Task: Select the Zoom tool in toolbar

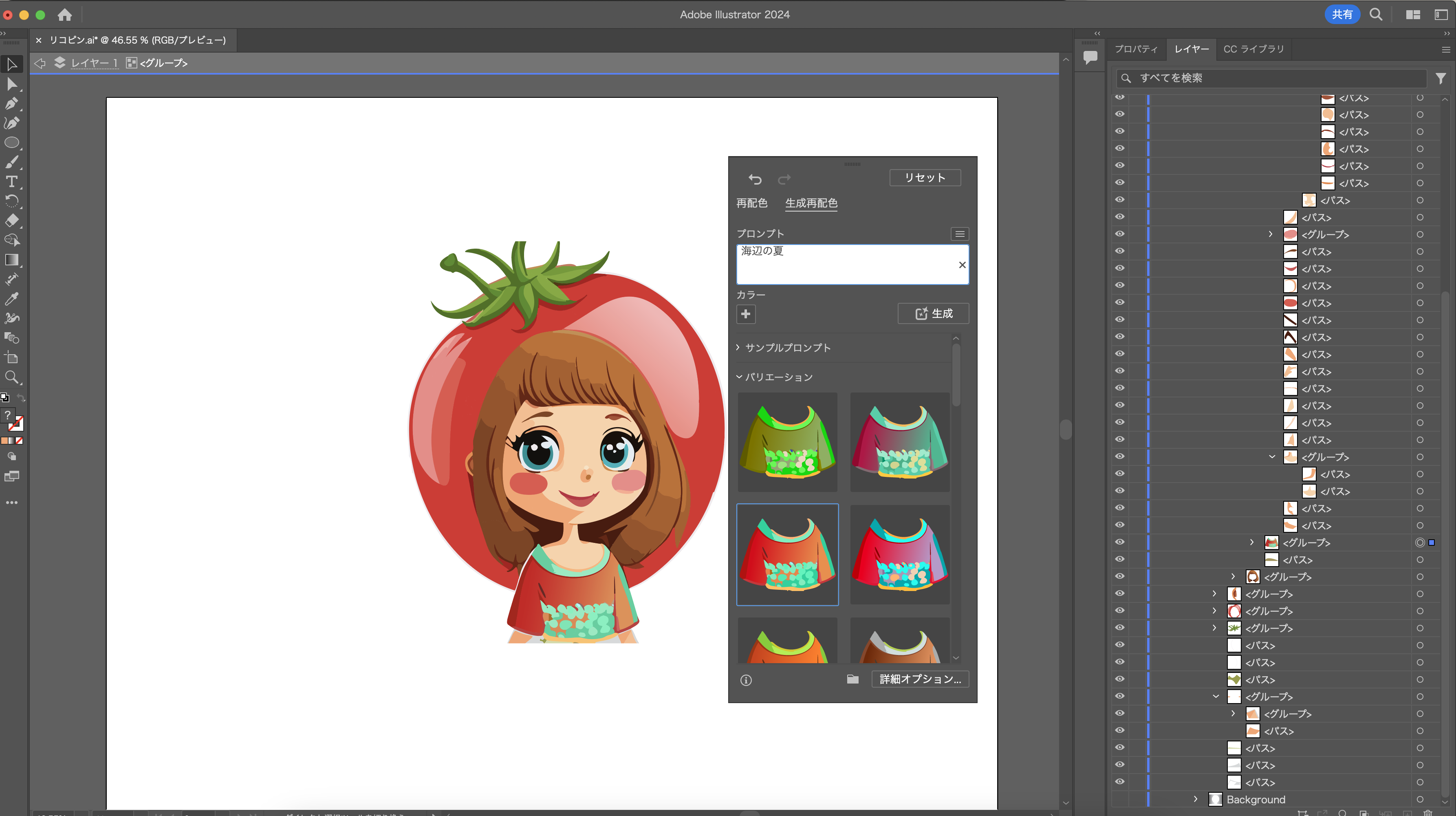Action: [12, 377]
